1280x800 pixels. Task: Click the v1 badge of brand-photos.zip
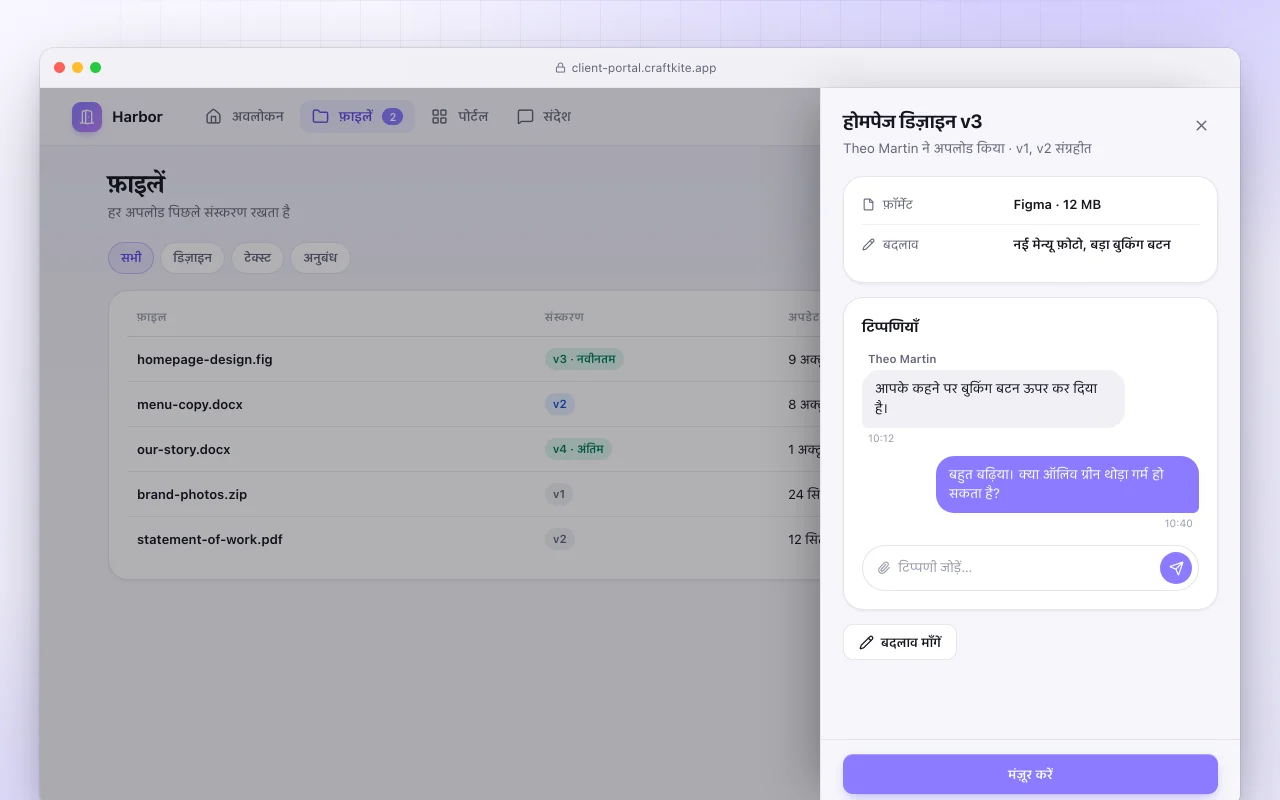(559, 494)
